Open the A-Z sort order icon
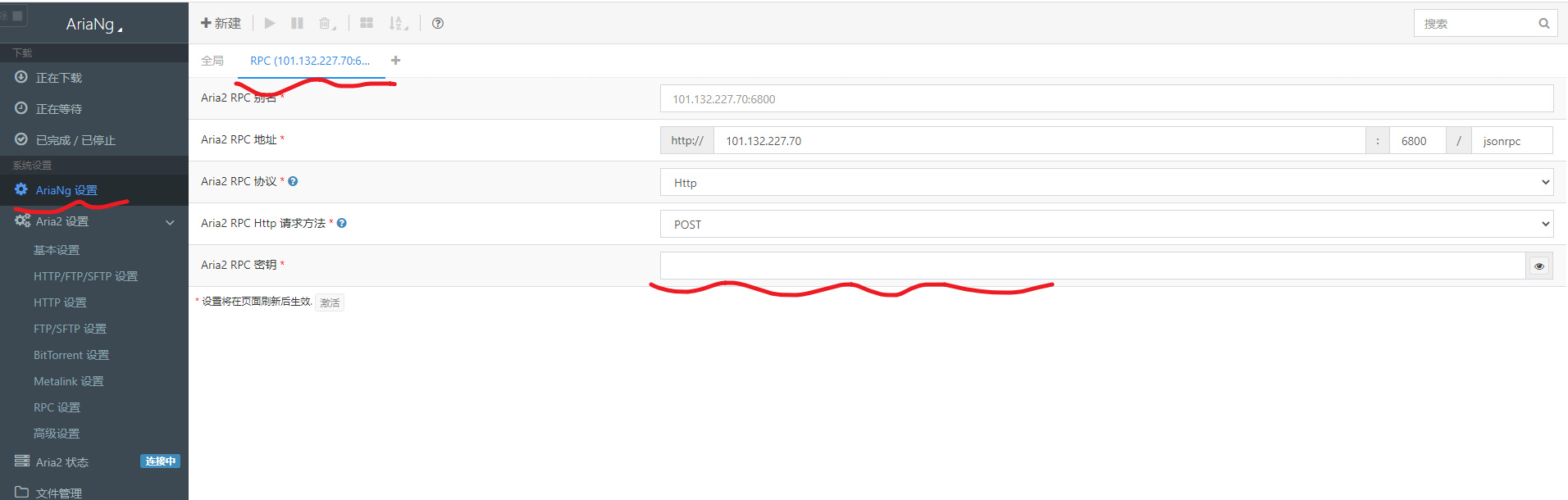 398,23
